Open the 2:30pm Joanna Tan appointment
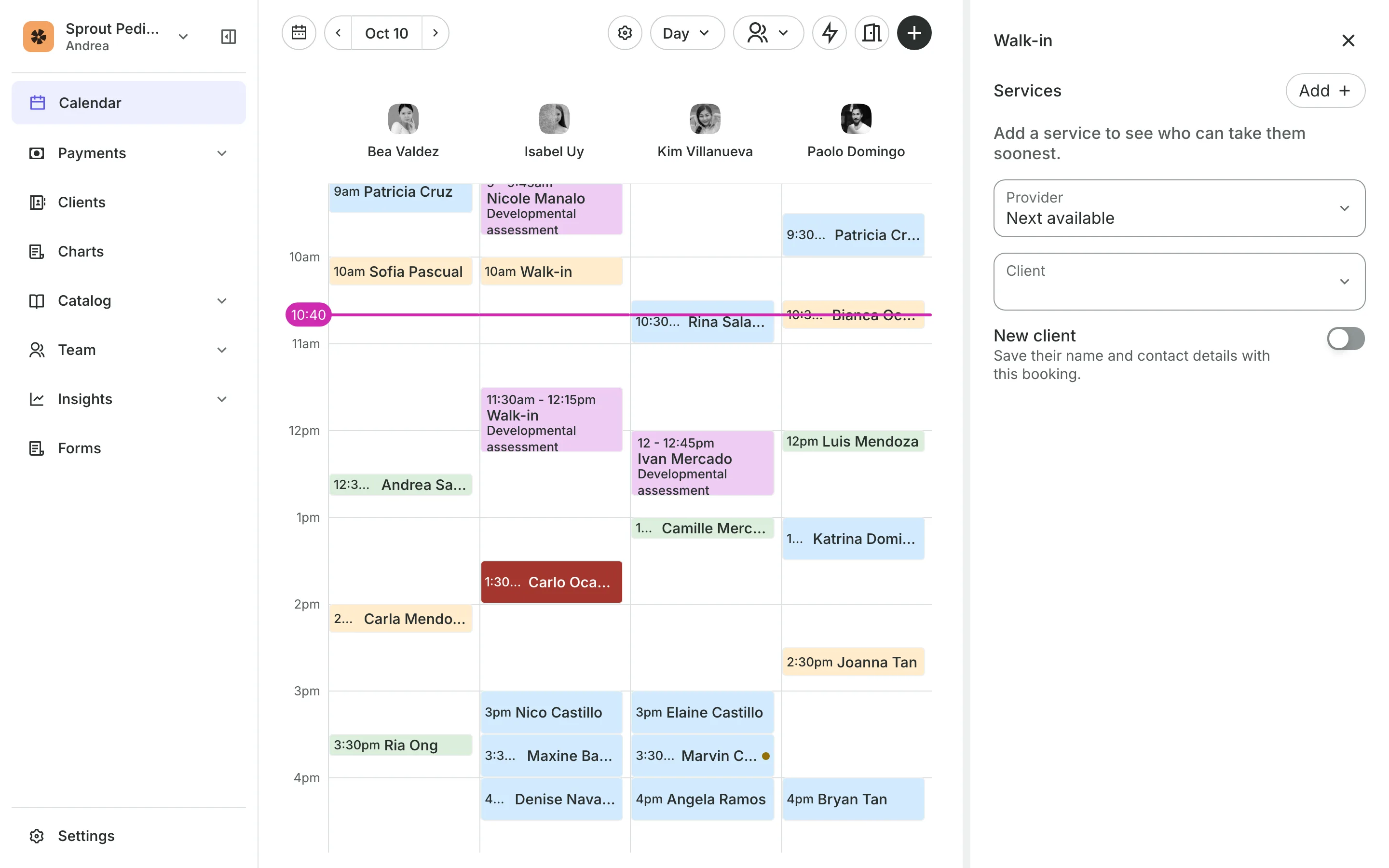The height and width of the screenshot is (868, 1389). 853,661
